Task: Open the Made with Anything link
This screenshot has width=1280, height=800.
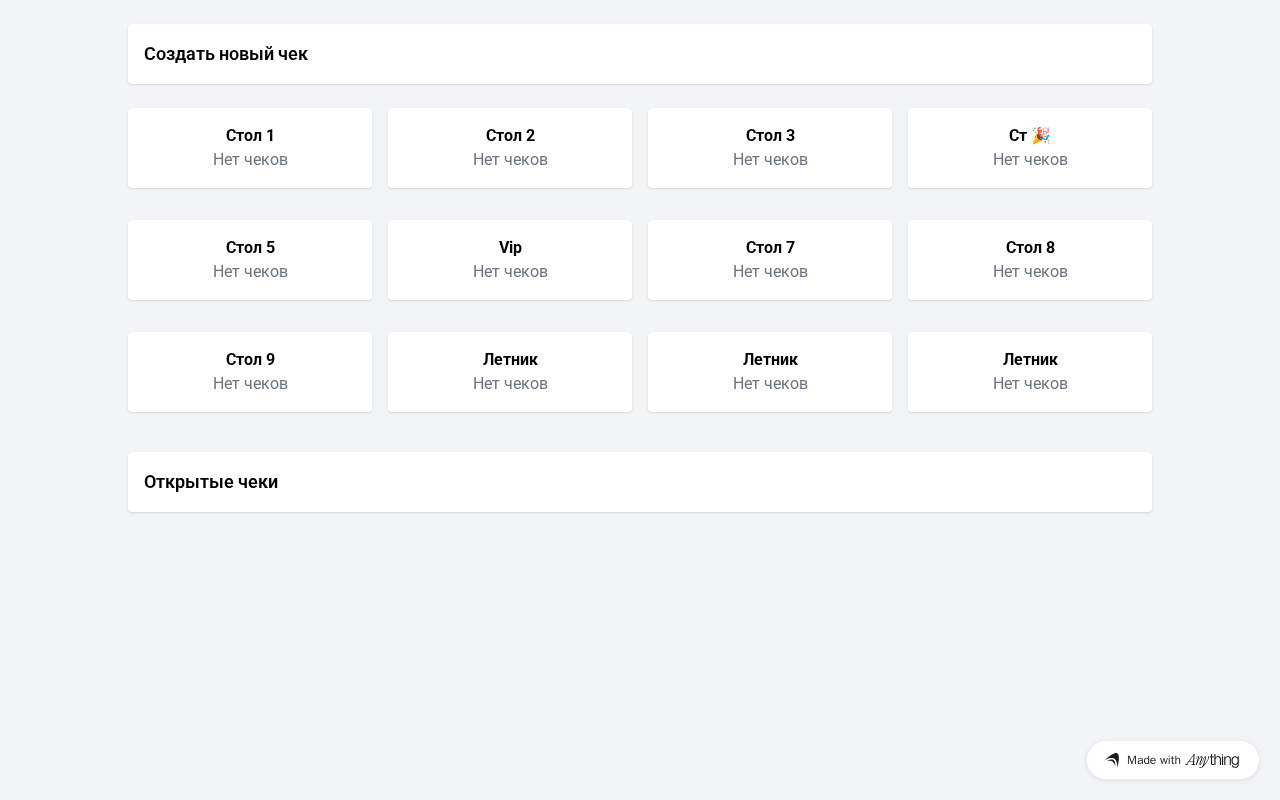Action: (x=1173, y=760)
